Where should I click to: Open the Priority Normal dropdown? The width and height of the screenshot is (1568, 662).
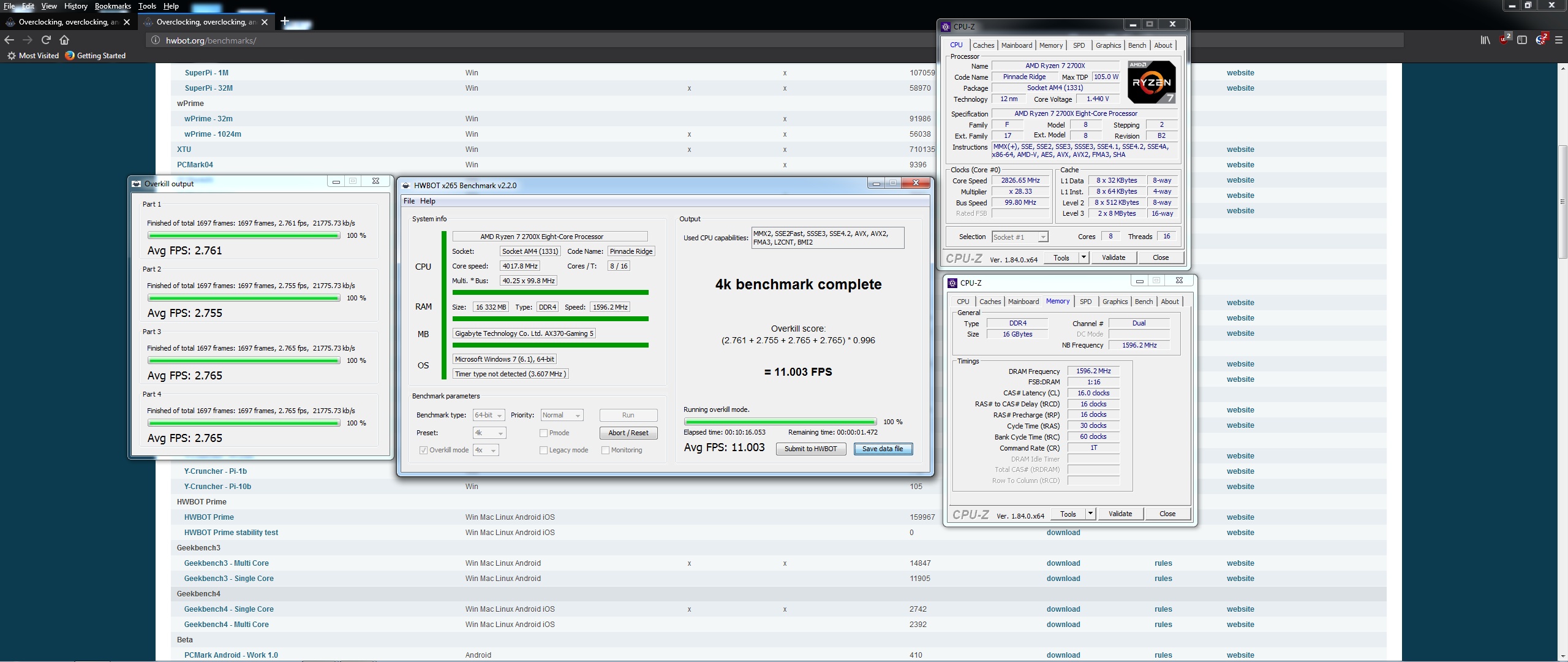(562, 415)
